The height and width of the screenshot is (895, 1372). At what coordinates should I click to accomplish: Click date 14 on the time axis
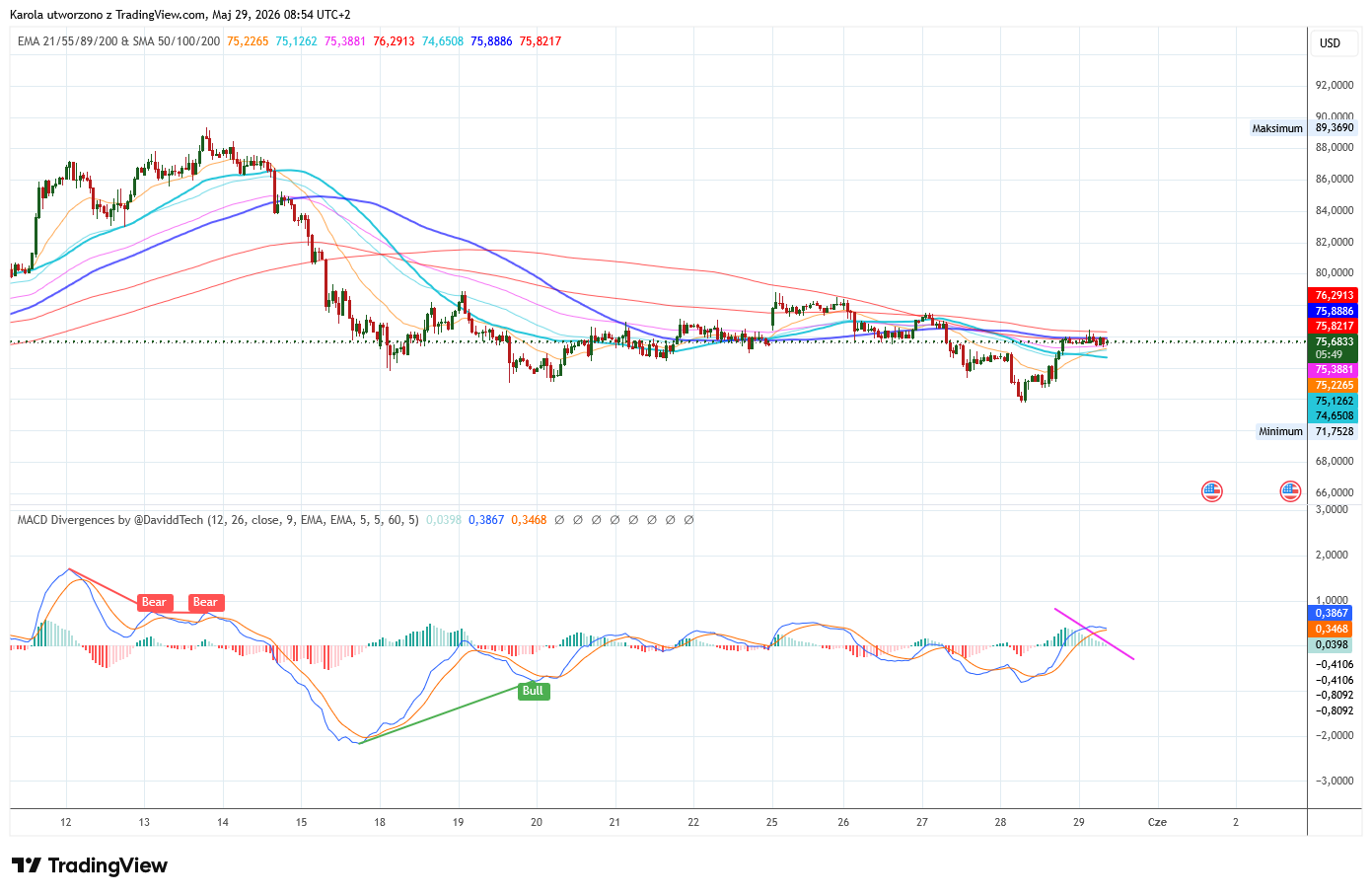223,822
